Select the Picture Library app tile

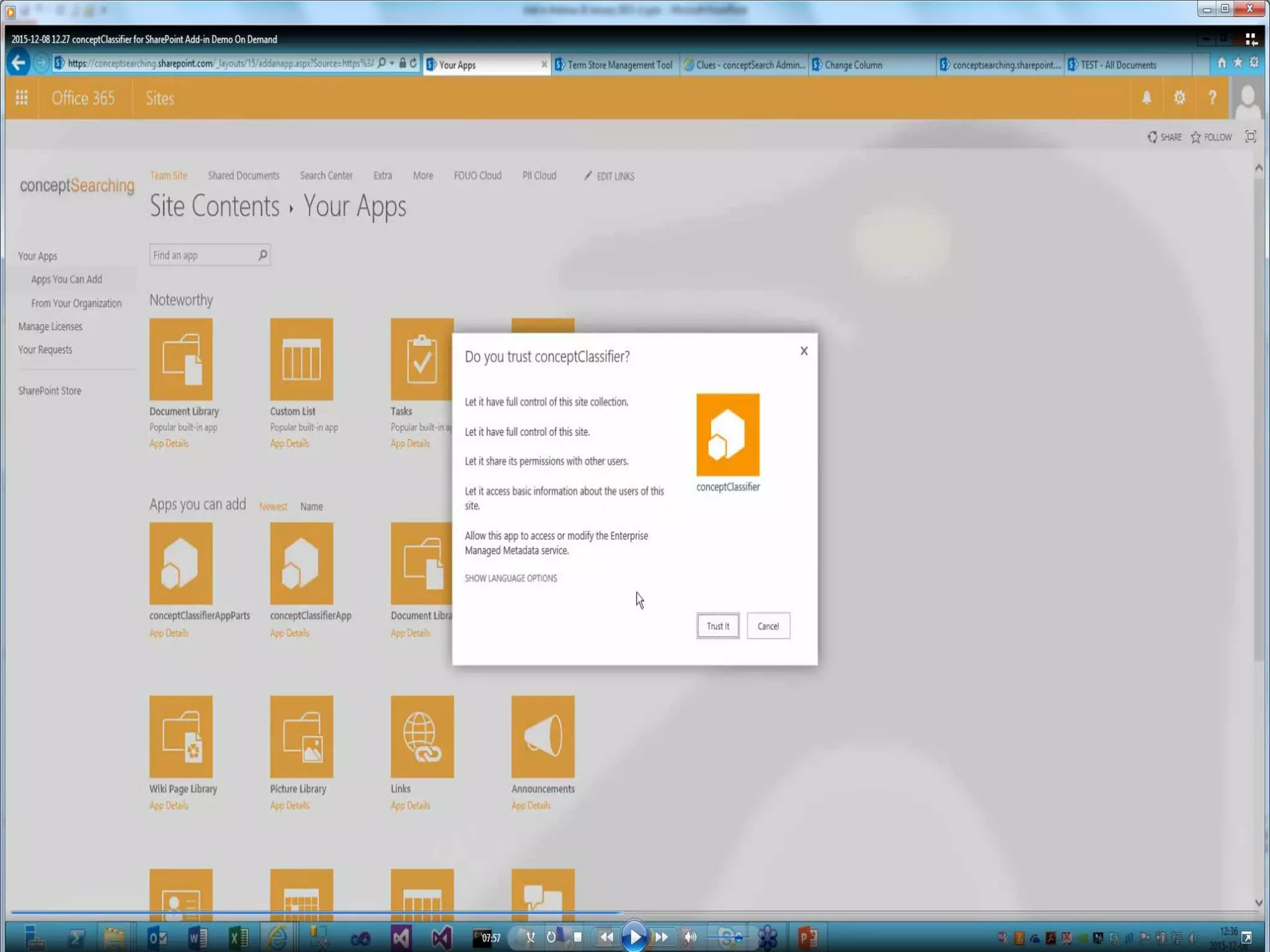tap(301, 736)
